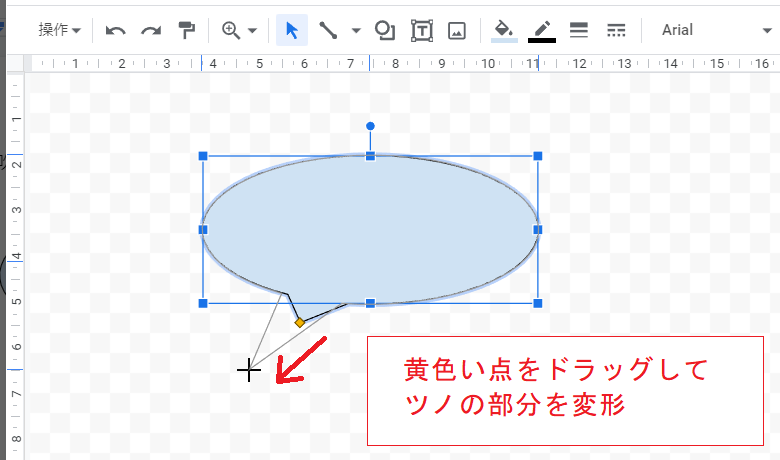Click the bottom-right corner resize handle
This screenshot has width=780, height=460.
coord(538,303)
